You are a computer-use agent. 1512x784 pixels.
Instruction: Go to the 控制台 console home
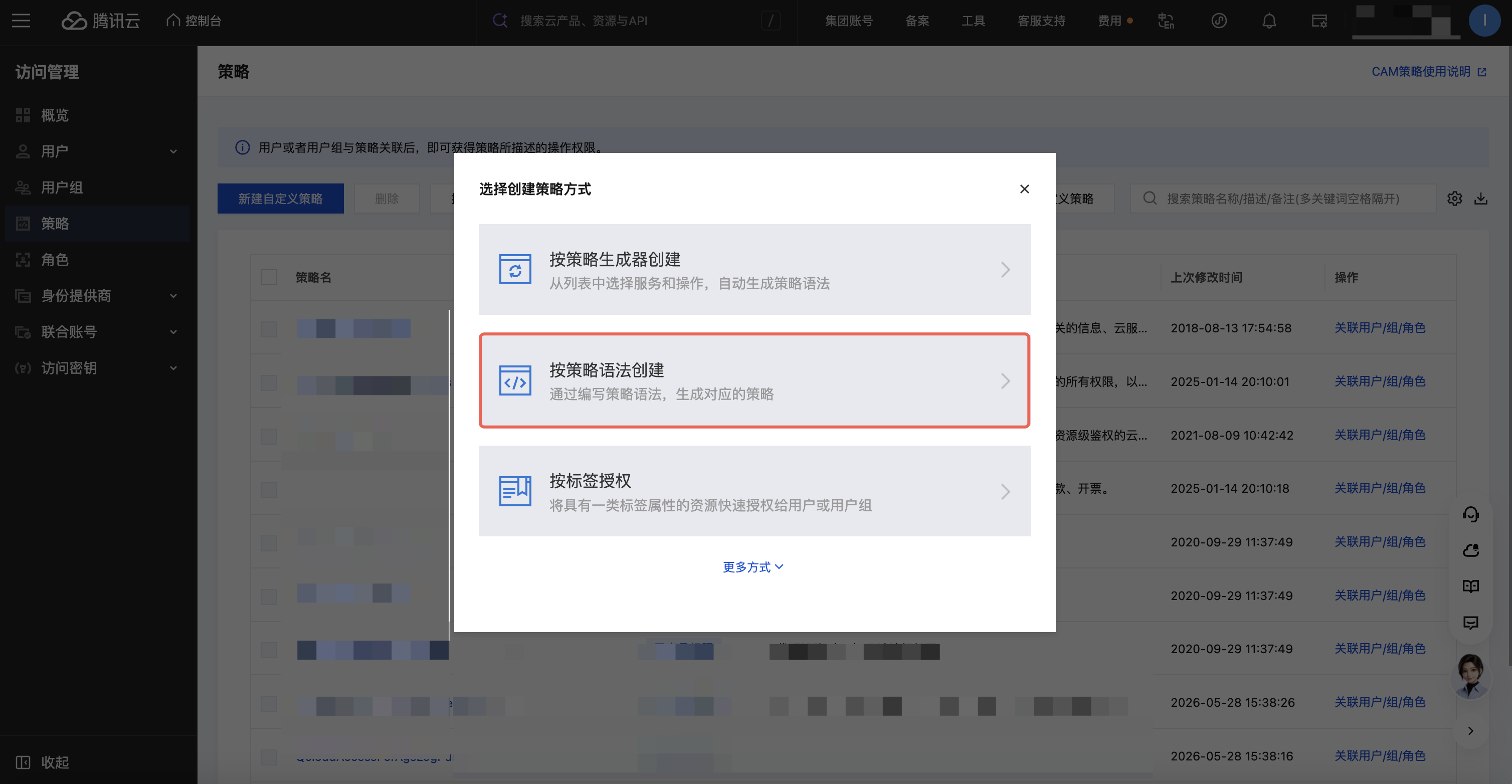(194, 21)
